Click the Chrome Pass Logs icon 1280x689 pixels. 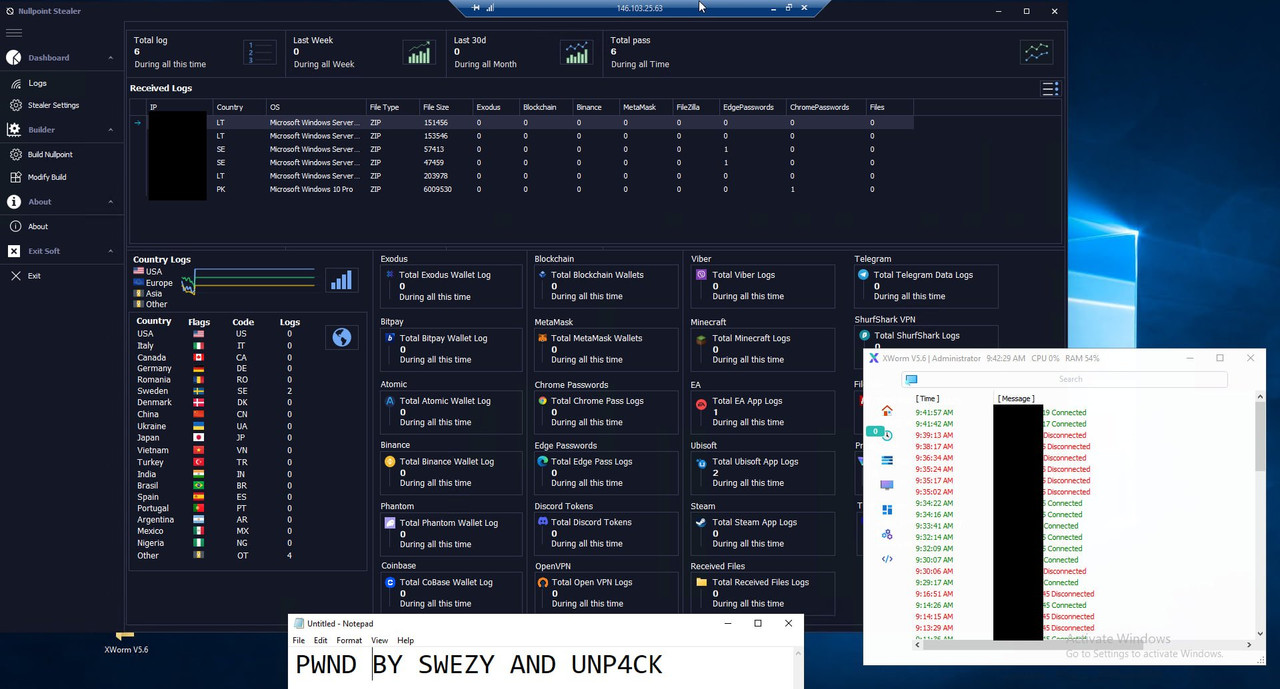542,401
